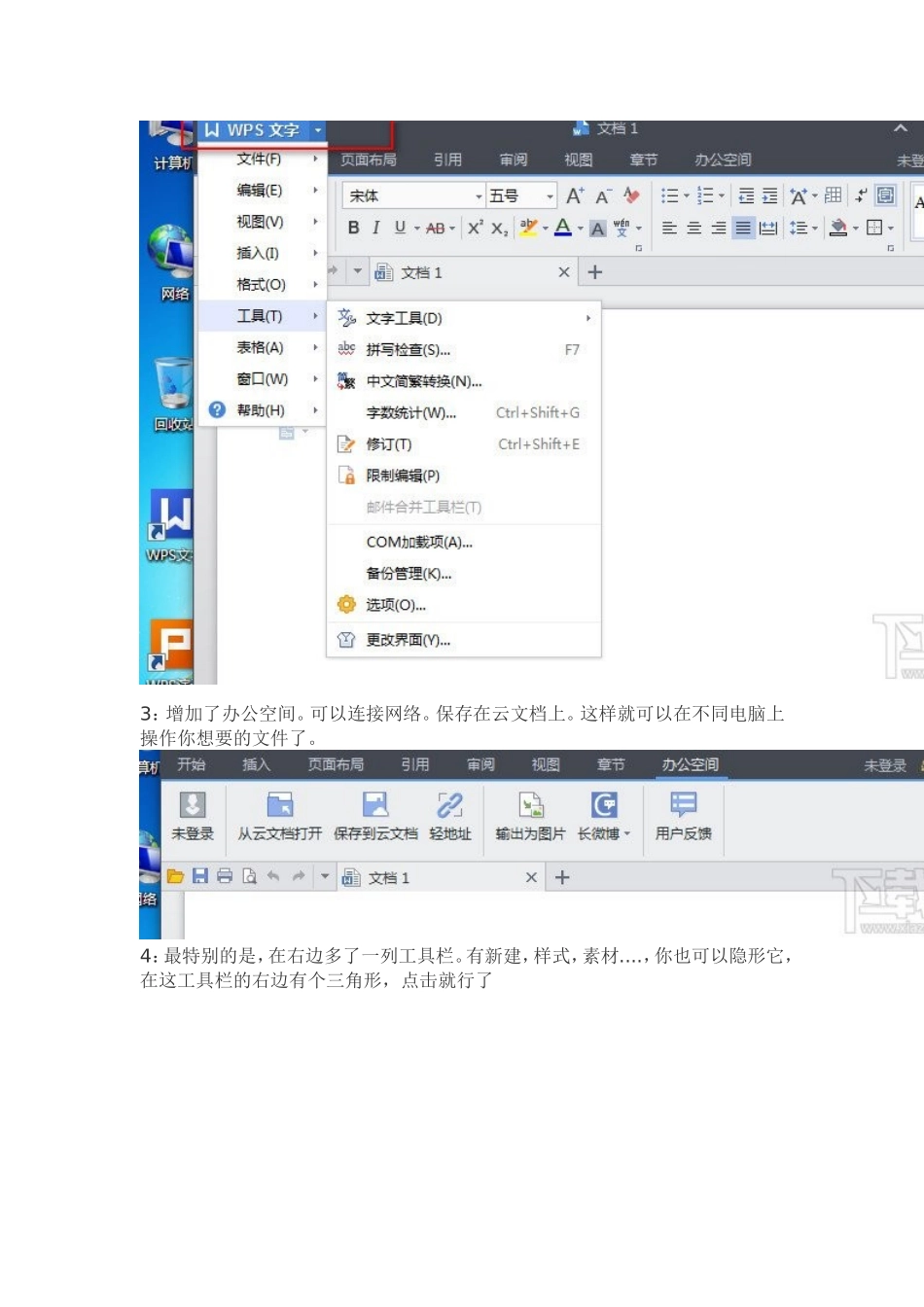Click the blue save disk icon
Viewport: 924px width, 1307px height.
click(200, 876)
